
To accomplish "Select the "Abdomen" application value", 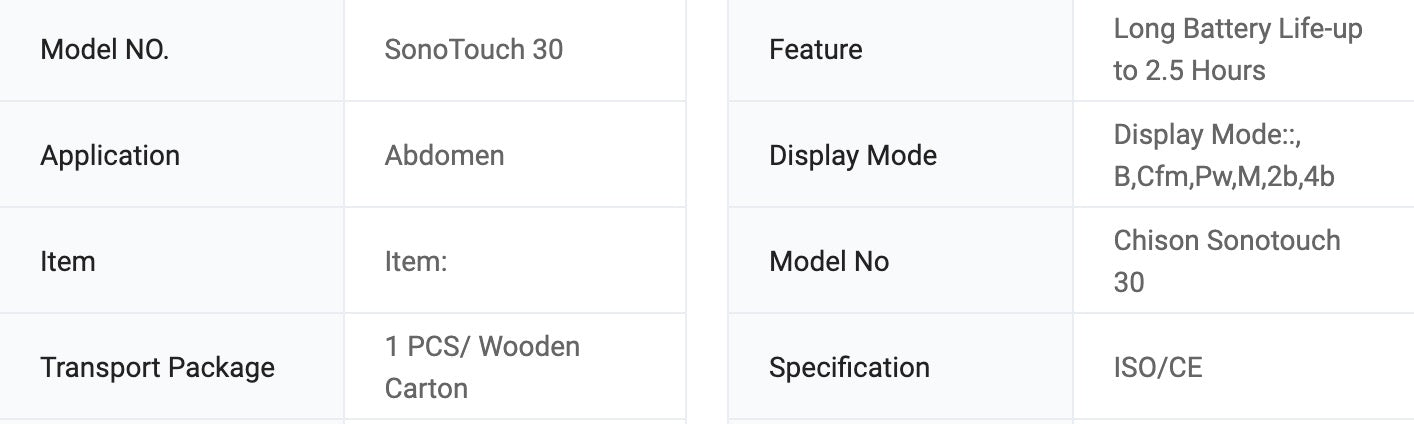I will [444, 156].
